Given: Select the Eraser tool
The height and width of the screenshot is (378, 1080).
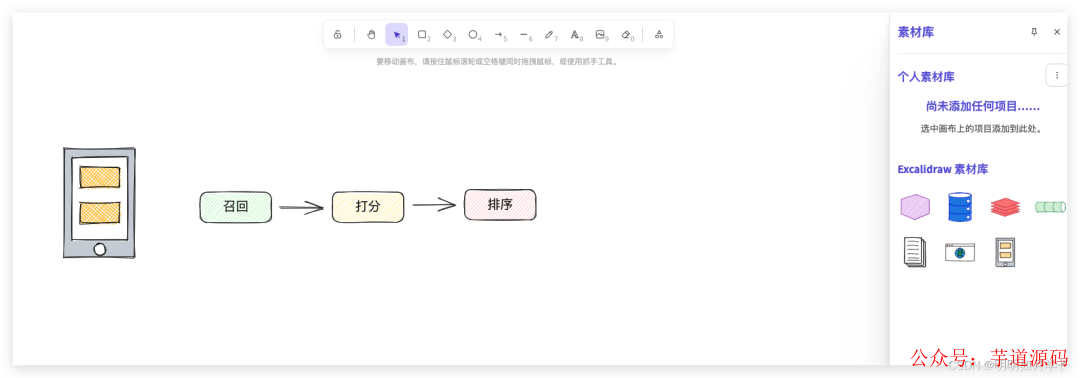Looking at the screenshot, I should coord(626,34).
